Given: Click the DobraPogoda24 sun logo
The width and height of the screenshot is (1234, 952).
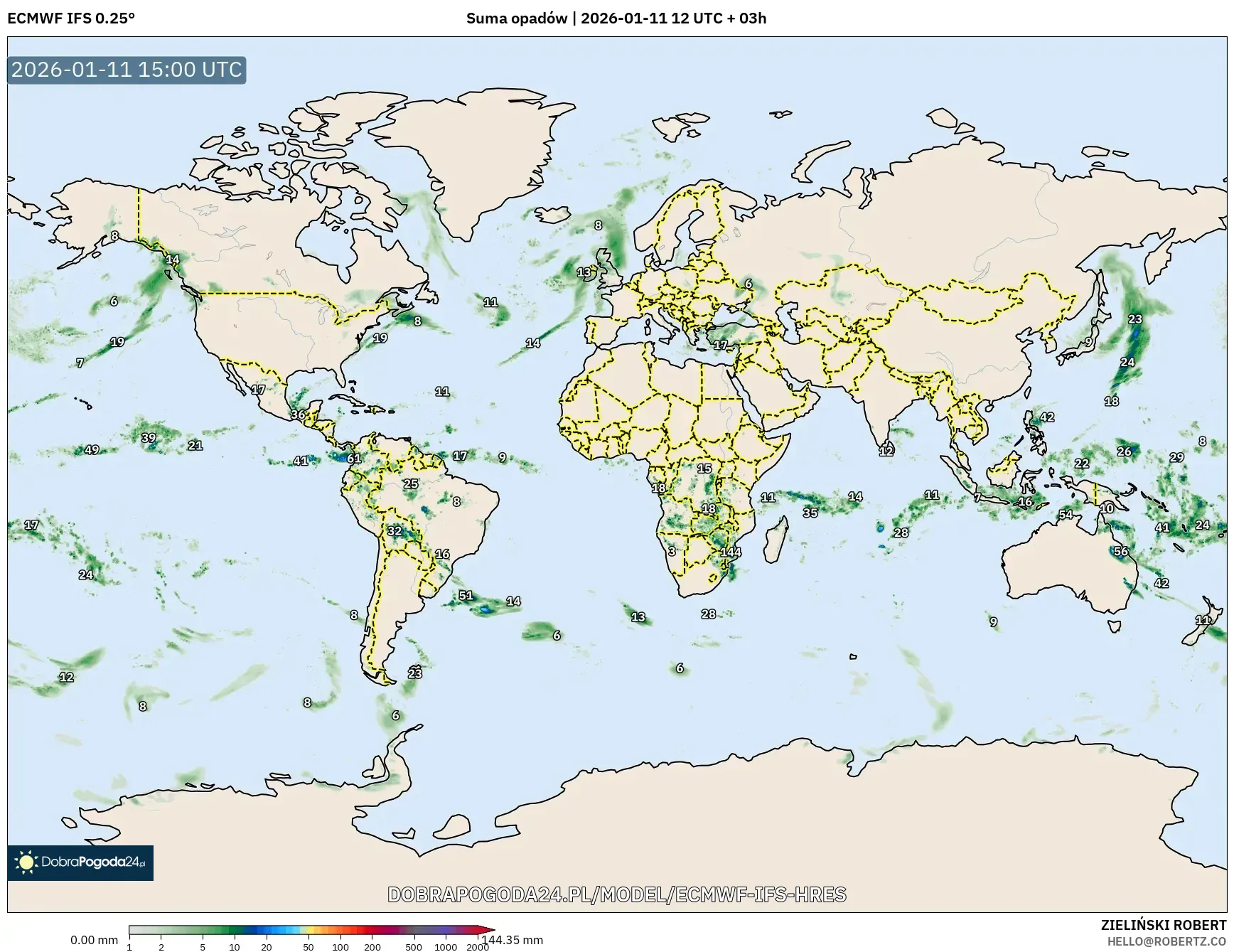Looking at the screenshot, I should coord(27,862).
